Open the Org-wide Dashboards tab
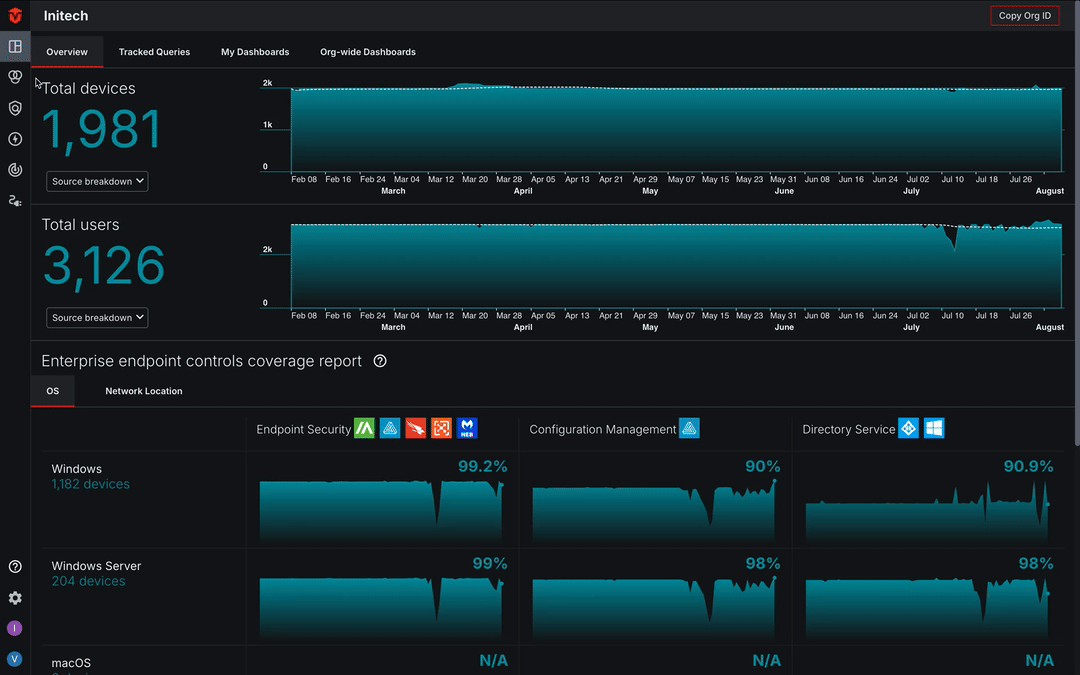 coord(368,52)
